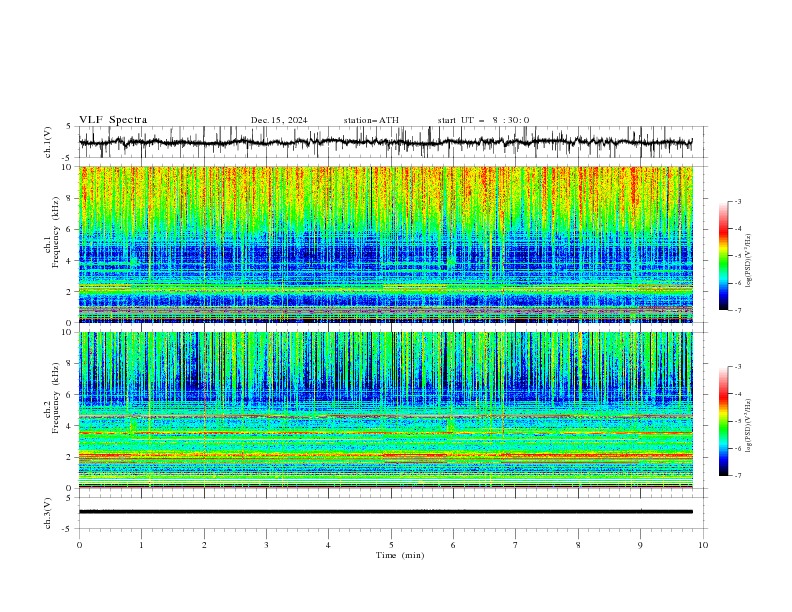Screen dimensions: 792x612
Task: Click time axis tick label "8"
Action: pos(578,545)
